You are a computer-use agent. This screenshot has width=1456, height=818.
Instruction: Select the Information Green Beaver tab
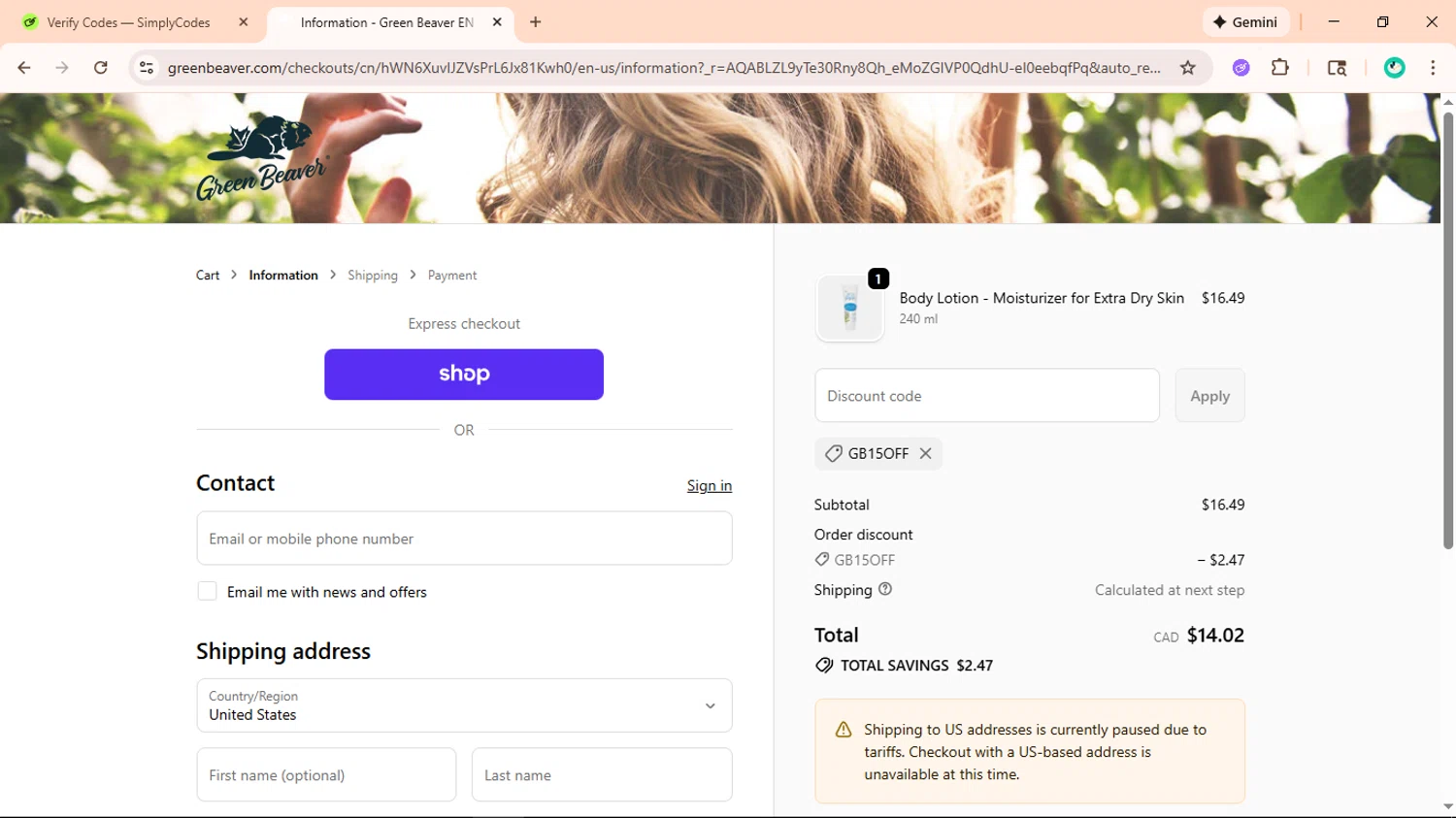[x=386, y=22]
